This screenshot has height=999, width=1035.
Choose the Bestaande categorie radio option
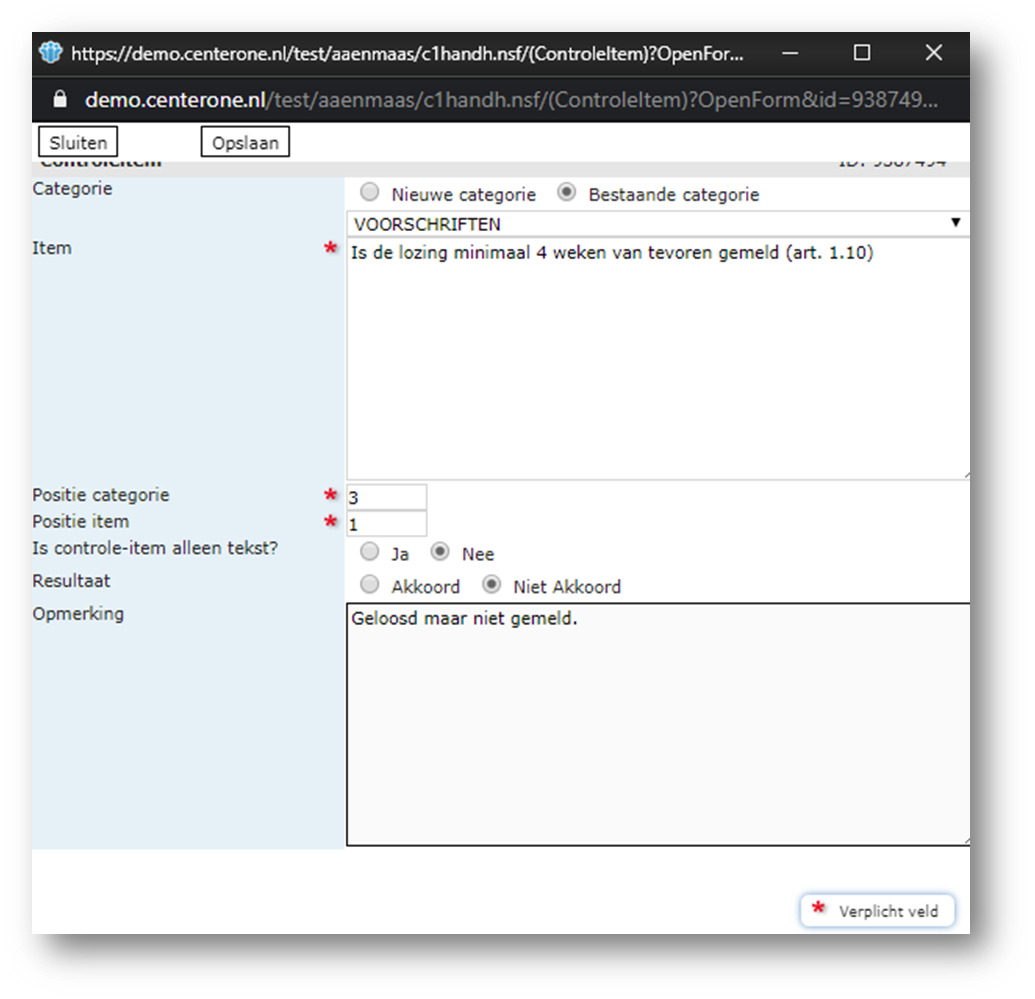pyautogui.click(x=567, y=194)
